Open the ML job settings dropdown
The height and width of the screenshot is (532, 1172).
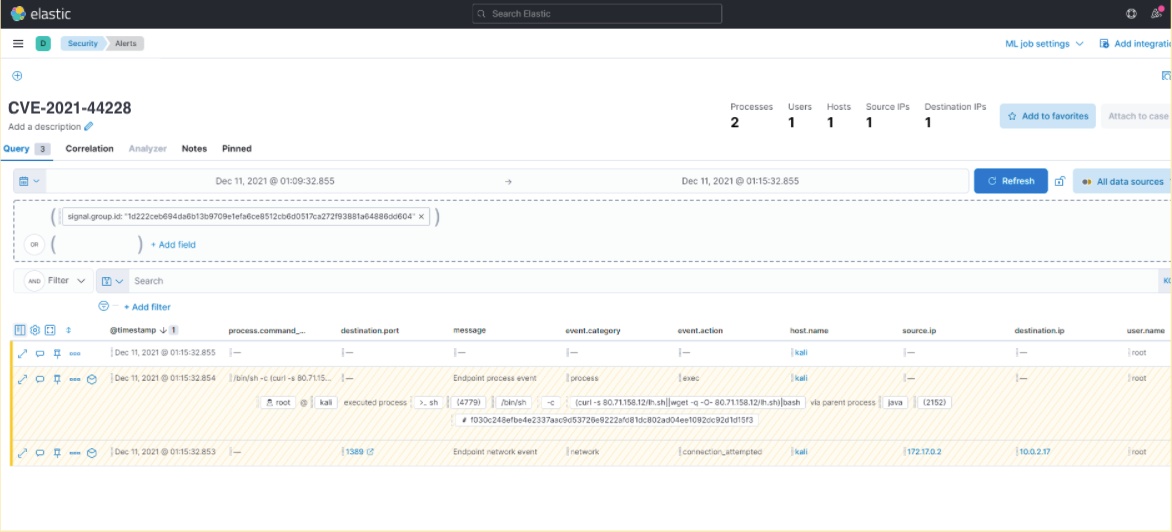(1043, 44)
